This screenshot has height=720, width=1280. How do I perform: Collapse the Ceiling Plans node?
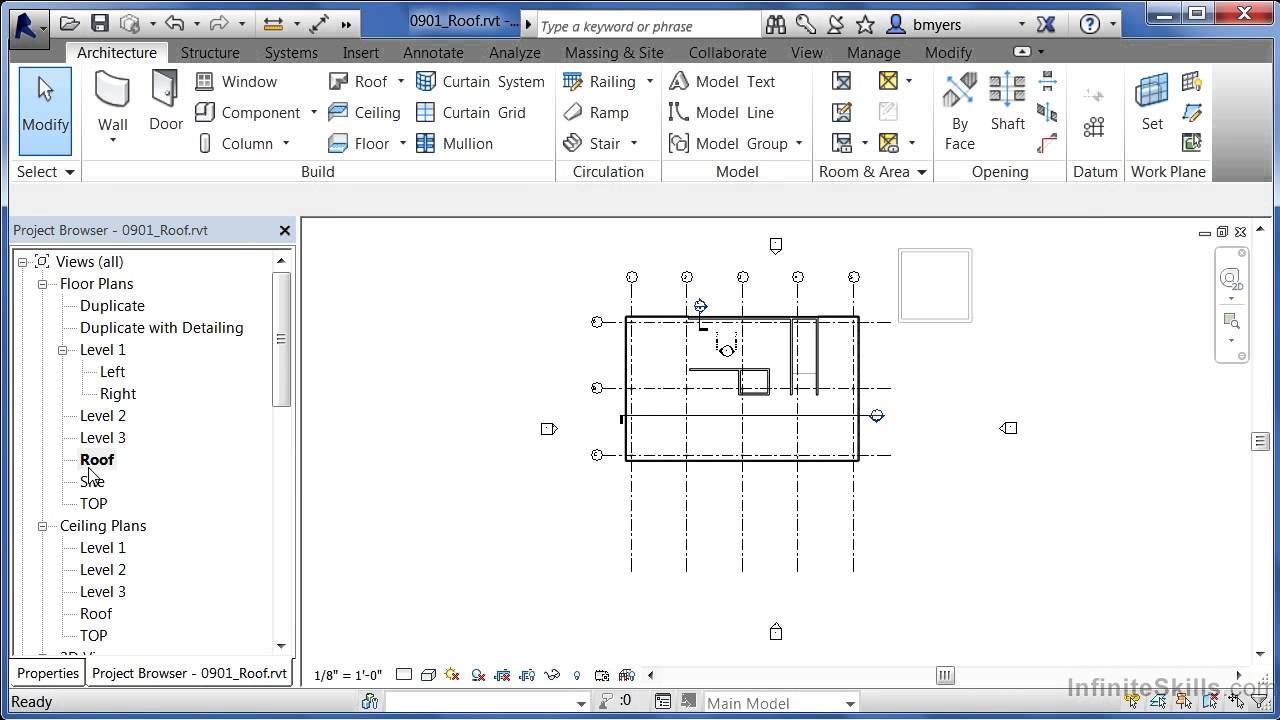[42, 526]
